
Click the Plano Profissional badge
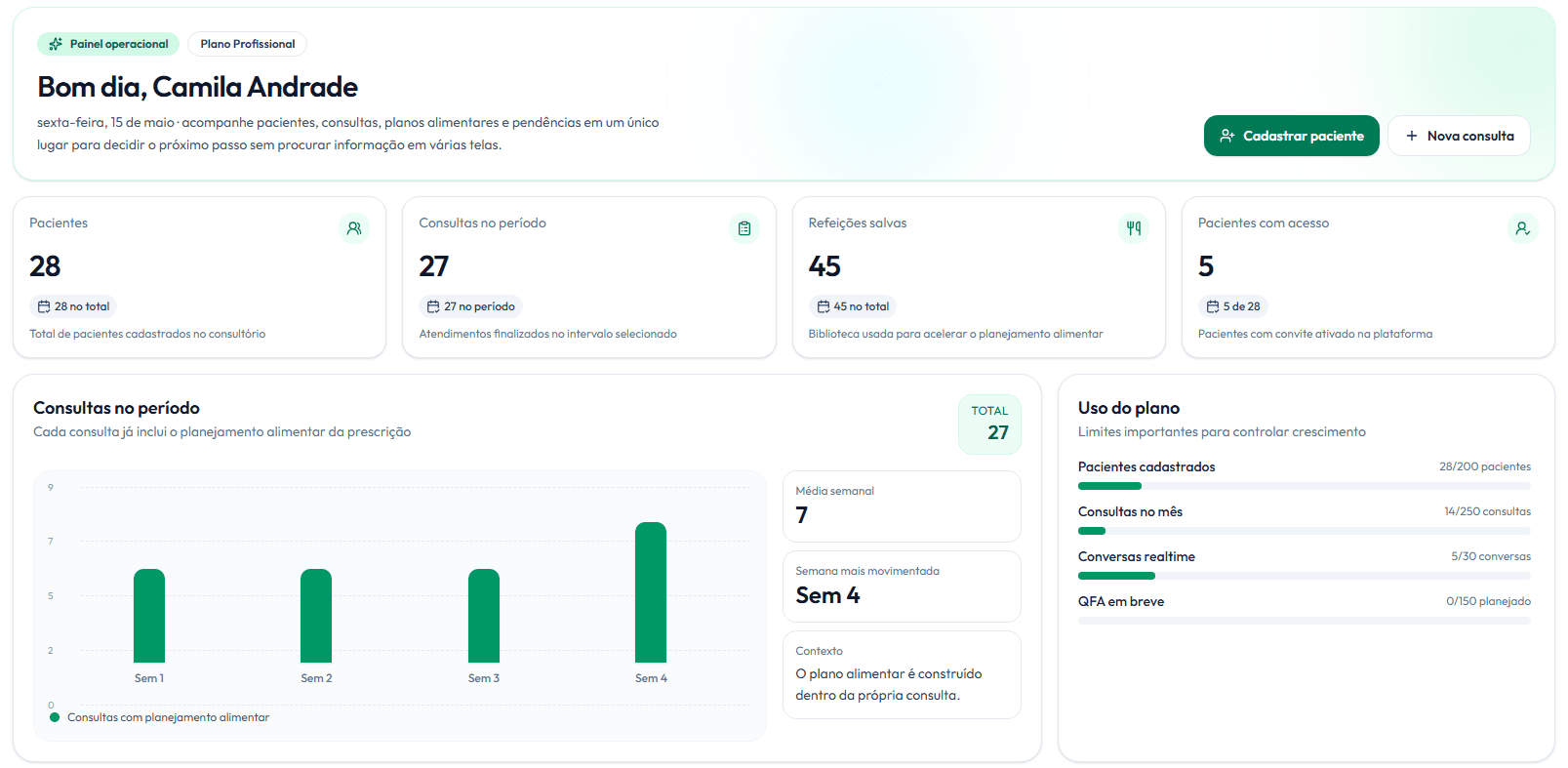click(x=248, y=44)
